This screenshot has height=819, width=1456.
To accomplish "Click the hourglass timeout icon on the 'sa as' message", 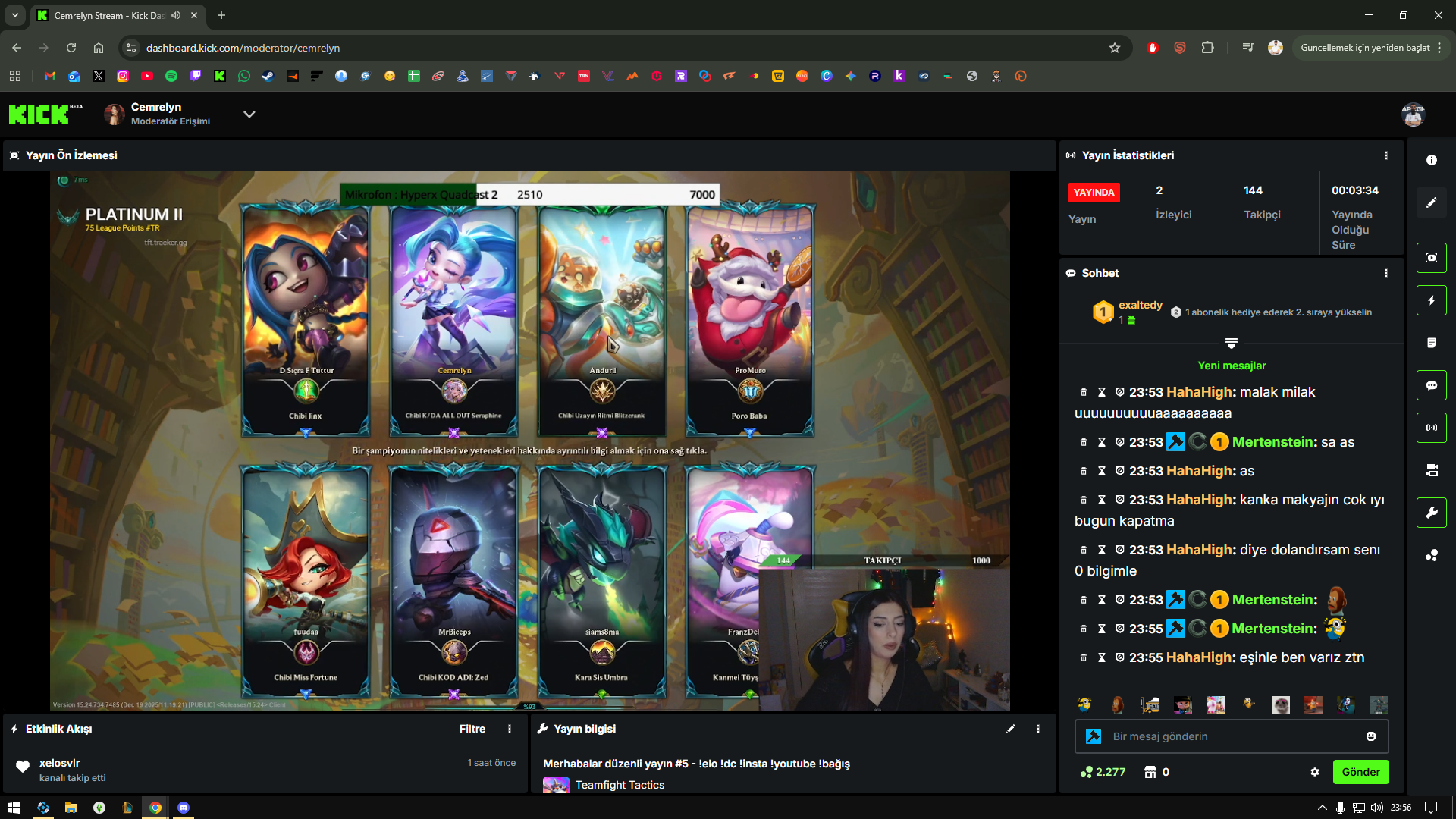I will pyautogui.click(x=1102, y=442).
